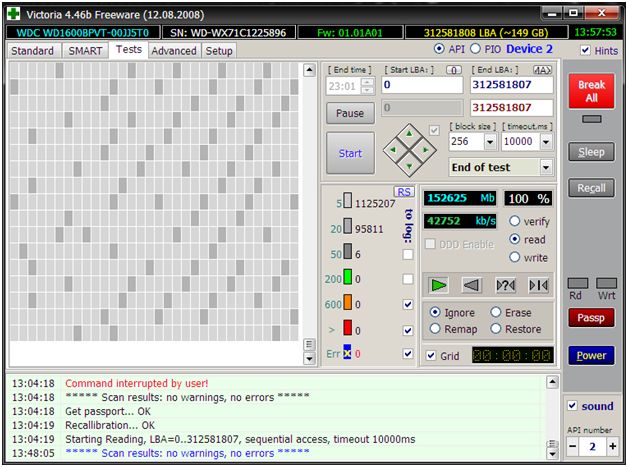Click the Sleep button

pos(591,152)
